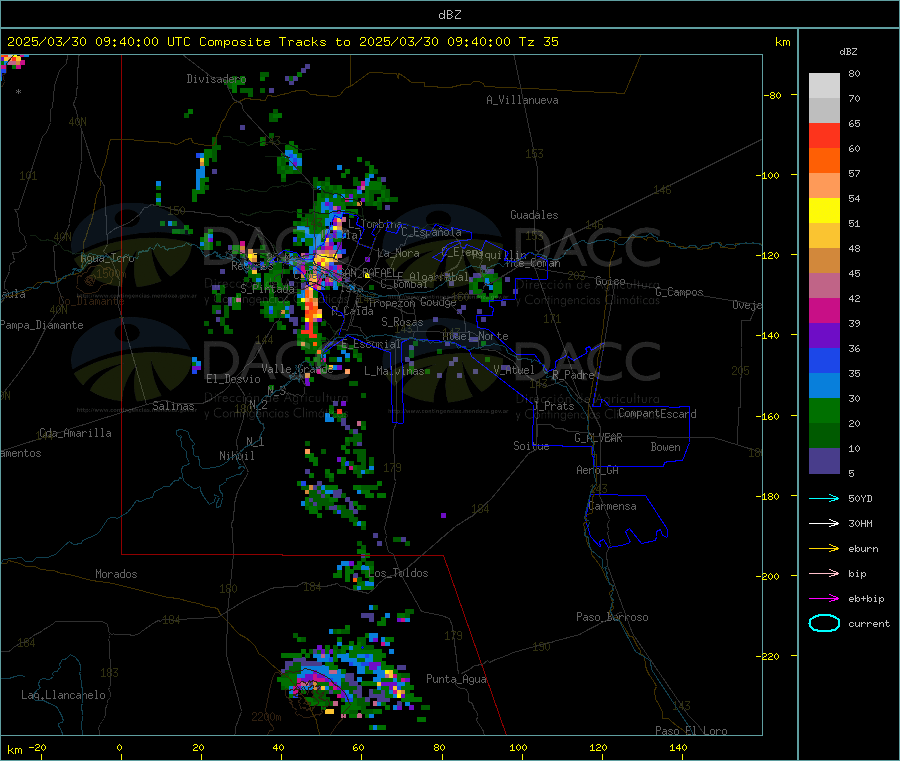
Task: Select the green 20 dBZ color band
Action: (824, 410)
